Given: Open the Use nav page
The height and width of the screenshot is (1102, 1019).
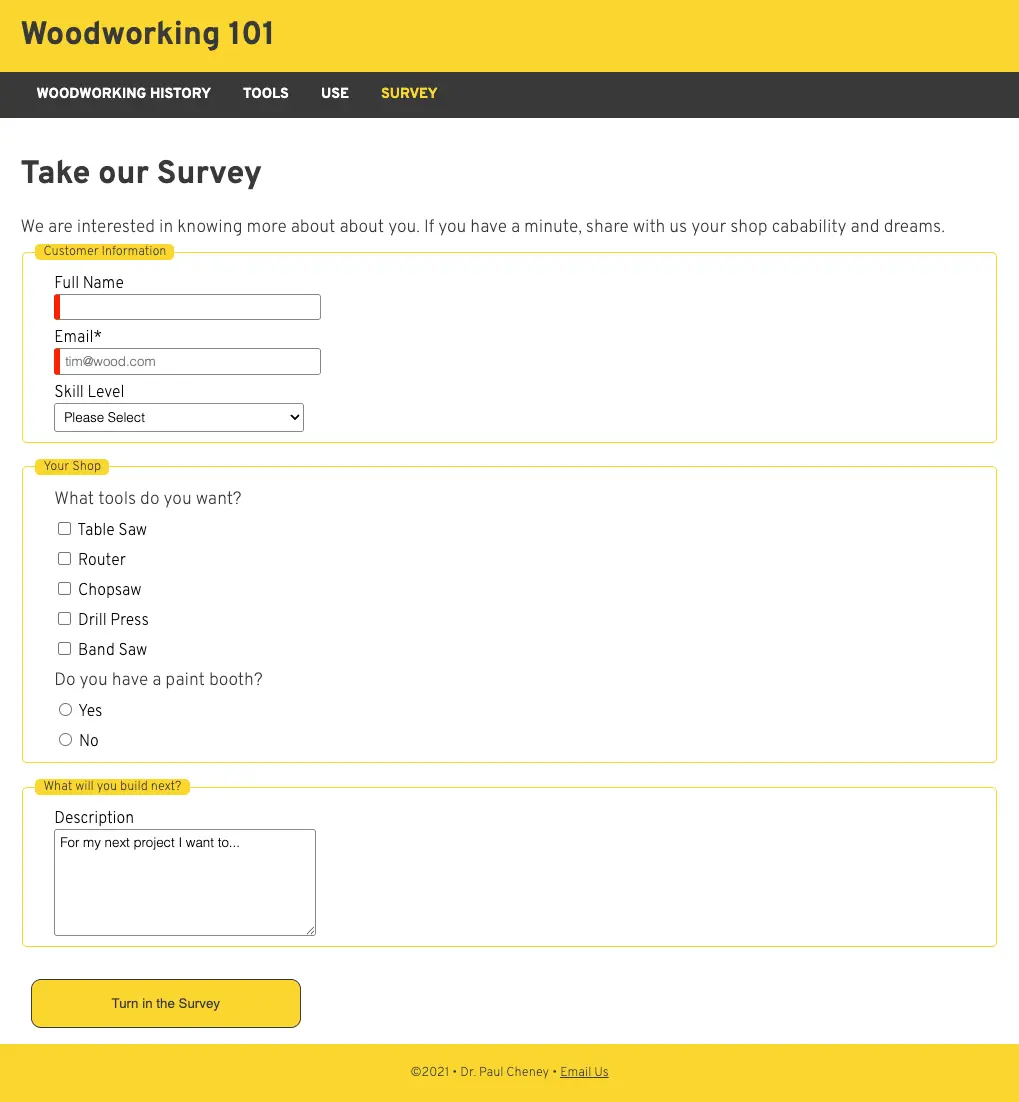Looking at the screenshot, I should 335,93.
